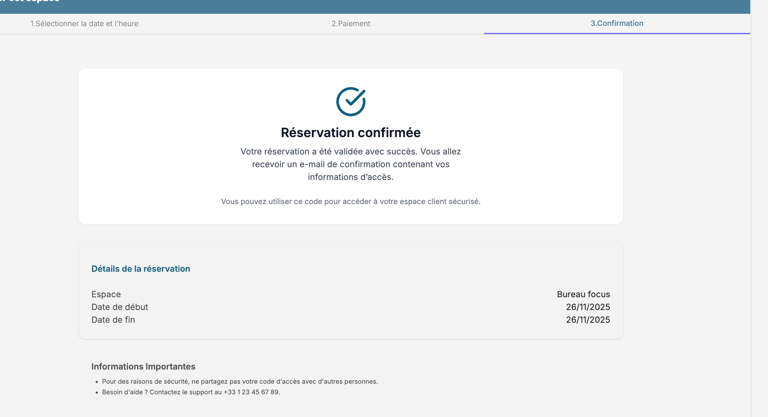Click the end date value 26/11/2025
The image size is (768, 417).
(x=588, y=320)
